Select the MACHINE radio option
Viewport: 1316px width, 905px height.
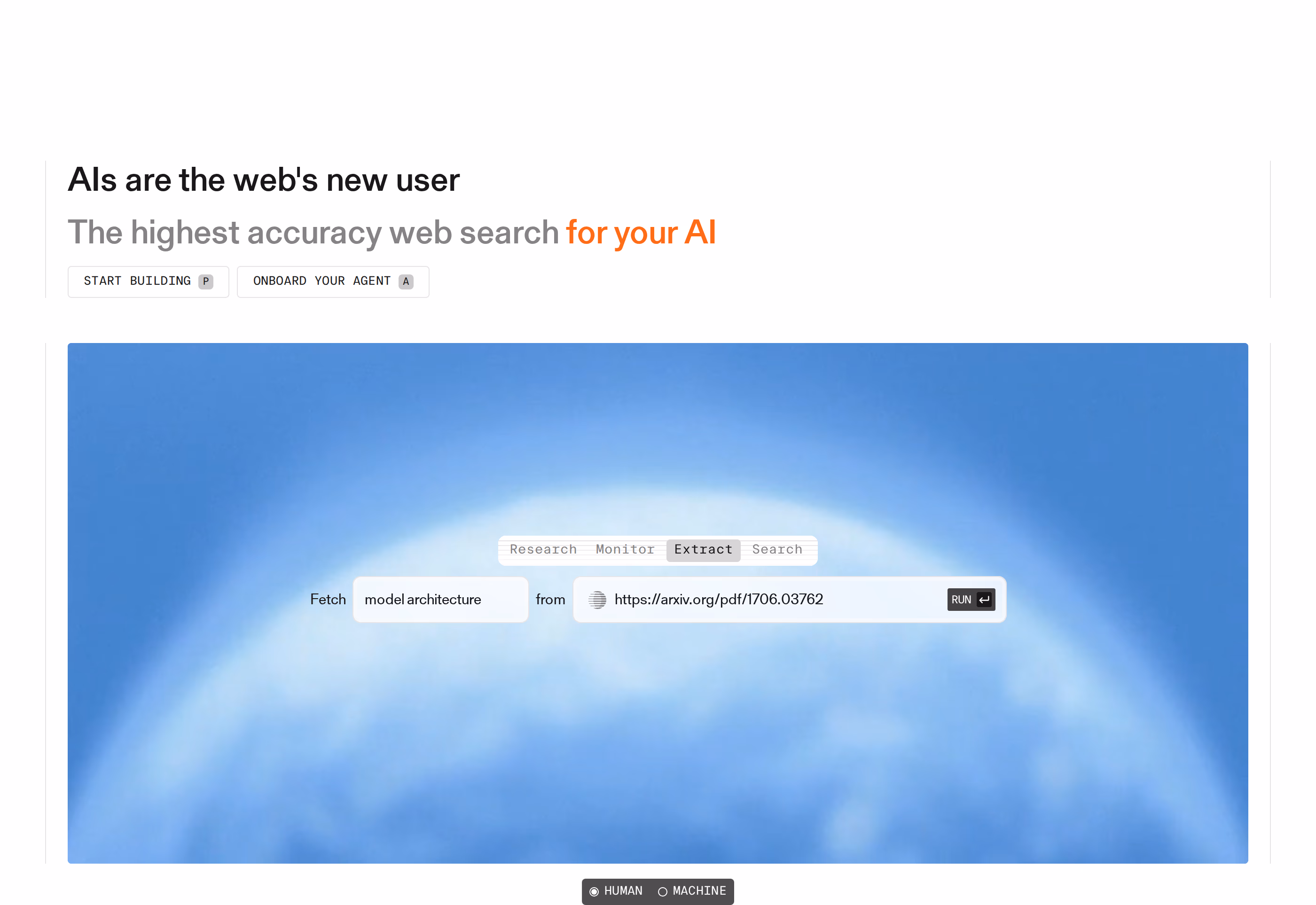click(x=692, y=891)
